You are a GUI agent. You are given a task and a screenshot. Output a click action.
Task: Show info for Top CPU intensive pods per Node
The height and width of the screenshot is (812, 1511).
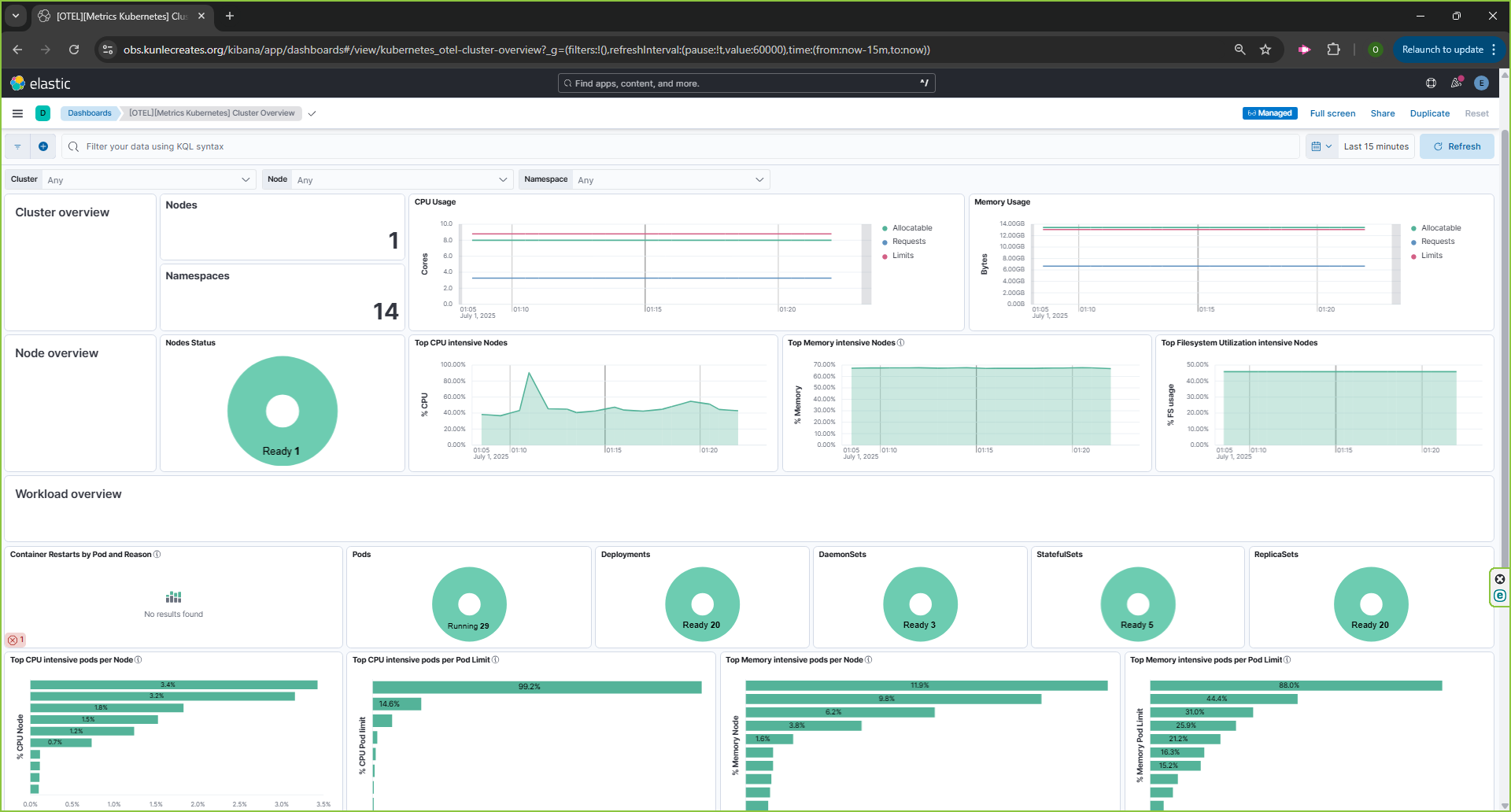point(139,660)
